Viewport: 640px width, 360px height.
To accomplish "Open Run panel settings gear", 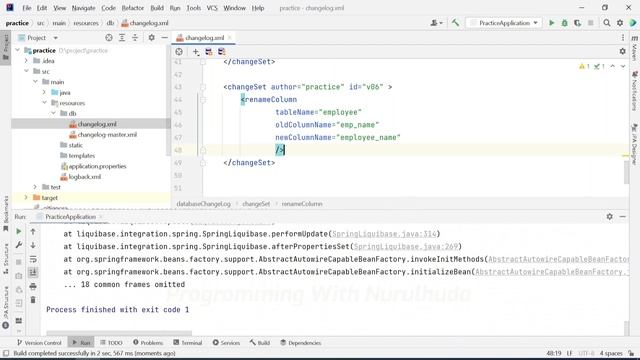I will click(x=609, y=217).
